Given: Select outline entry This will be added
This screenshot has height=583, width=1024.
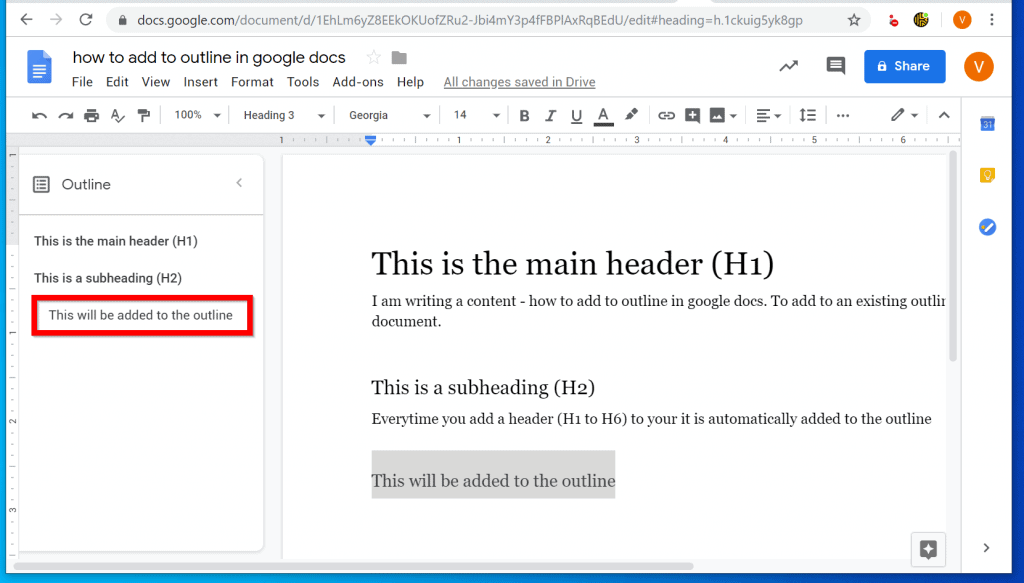Looking at the screenshot, I should coord(140,315).
